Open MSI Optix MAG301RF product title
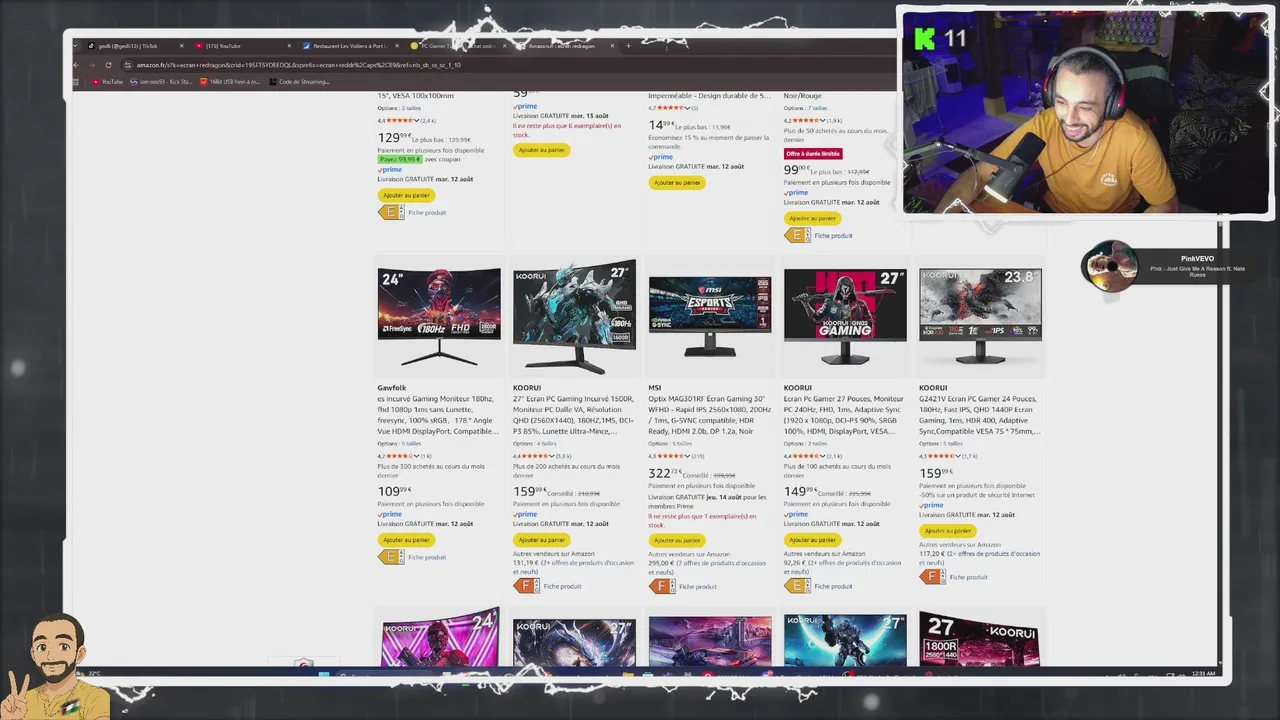 pyautogui.click(x=709, y=415)
